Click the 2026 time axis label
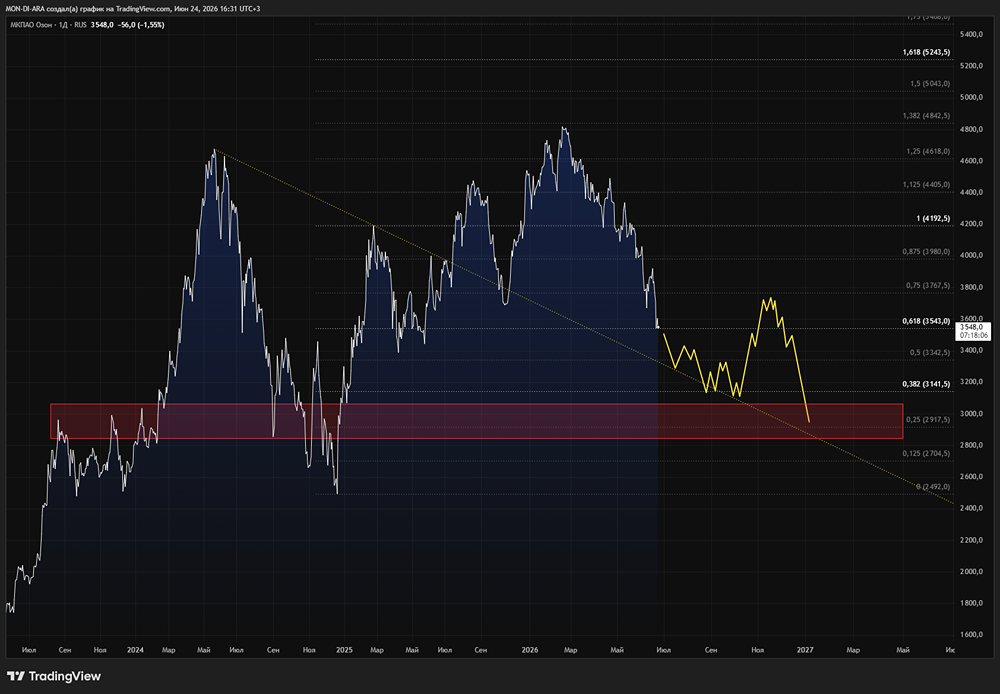Screen dimensions: 1000x694 (529, 650)
